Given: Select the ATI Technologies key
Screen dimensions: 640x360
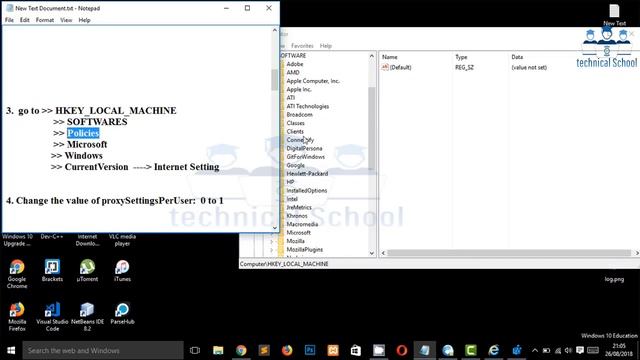Looking at the screenshot, I should (307, 106).
